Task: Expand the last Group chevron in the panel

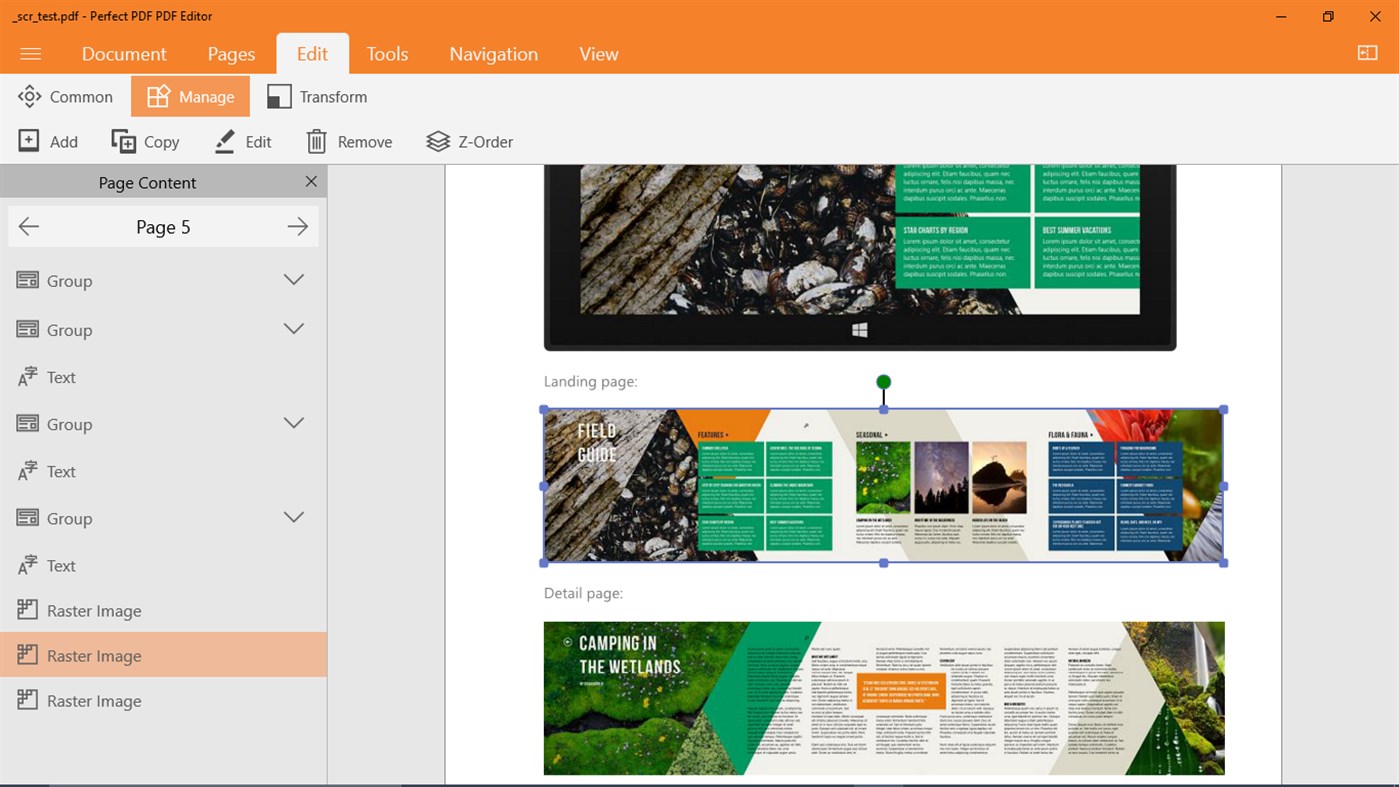Action: 293,517
